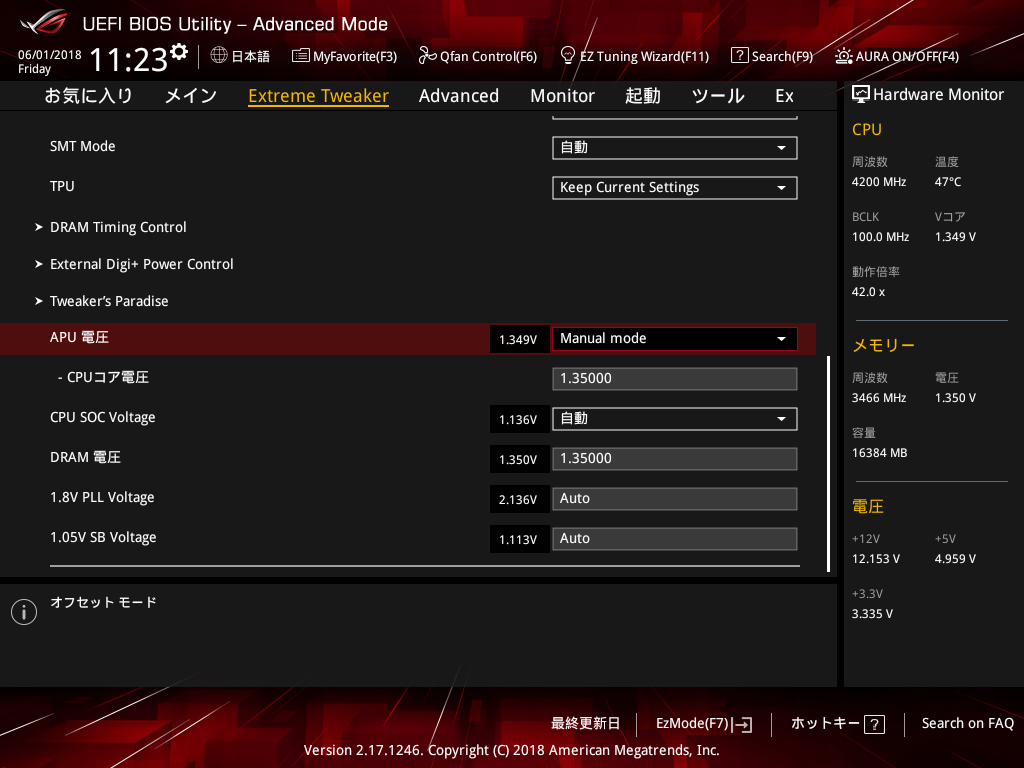
Task: Select the CPU SOC Voltage label
Action: [103, 417]
